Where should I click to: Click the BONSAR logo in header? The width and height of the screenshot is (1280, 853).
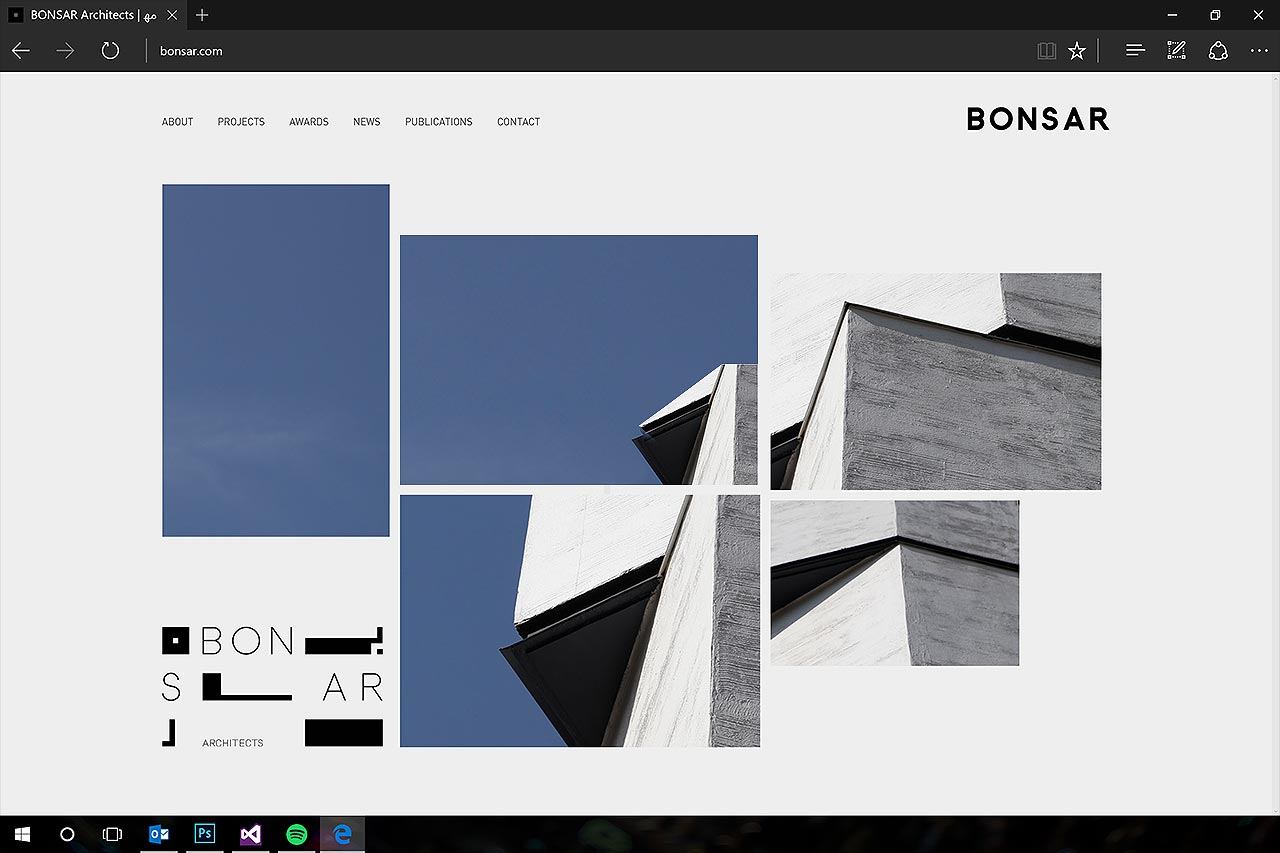tap(1038, 119)
